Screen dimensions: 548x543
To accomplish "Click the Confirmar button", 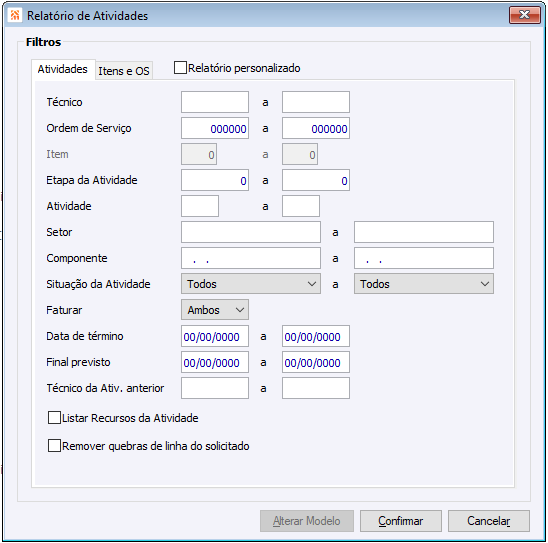I will point(401,521).
